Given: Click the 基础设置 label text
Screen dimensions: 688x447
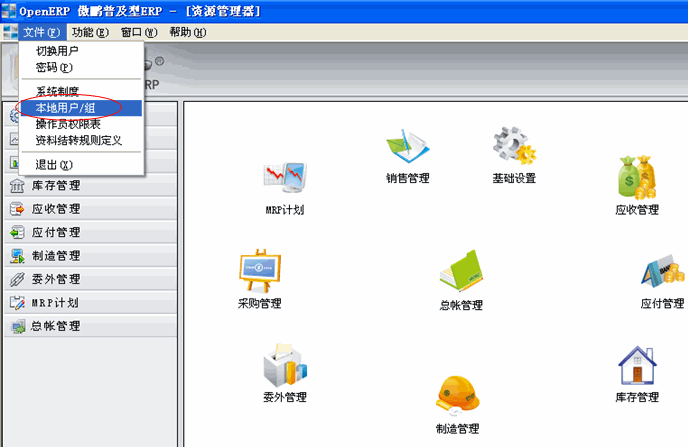Looking at the screenshot, I should pos(514,178).
